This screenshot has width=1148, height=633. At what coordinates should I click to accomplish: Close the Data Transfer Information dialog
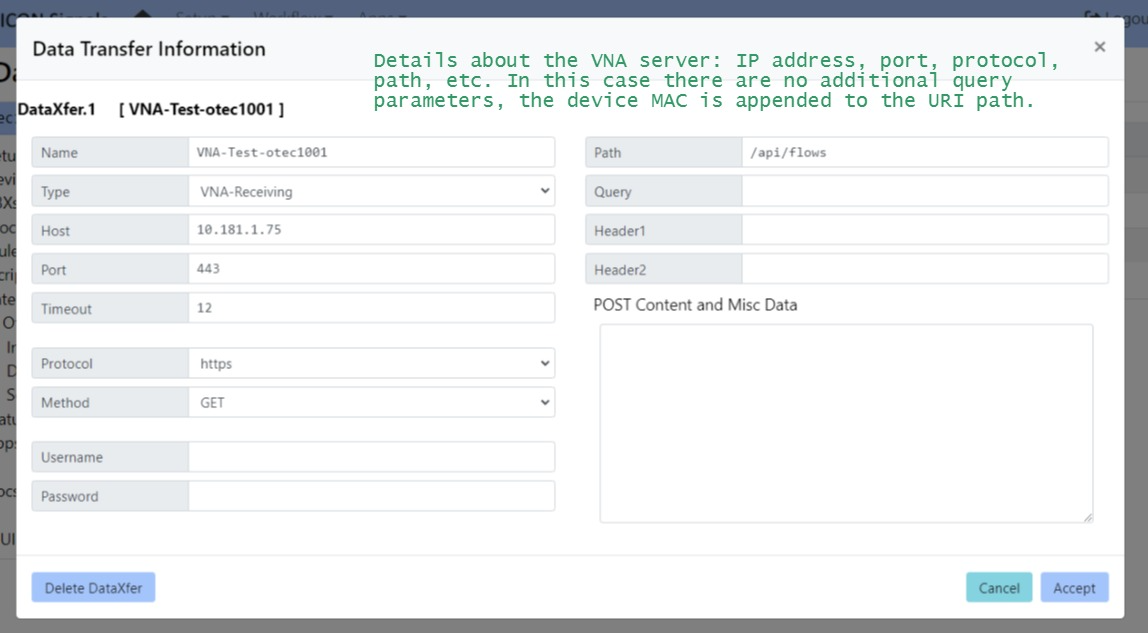(1099, 47)
